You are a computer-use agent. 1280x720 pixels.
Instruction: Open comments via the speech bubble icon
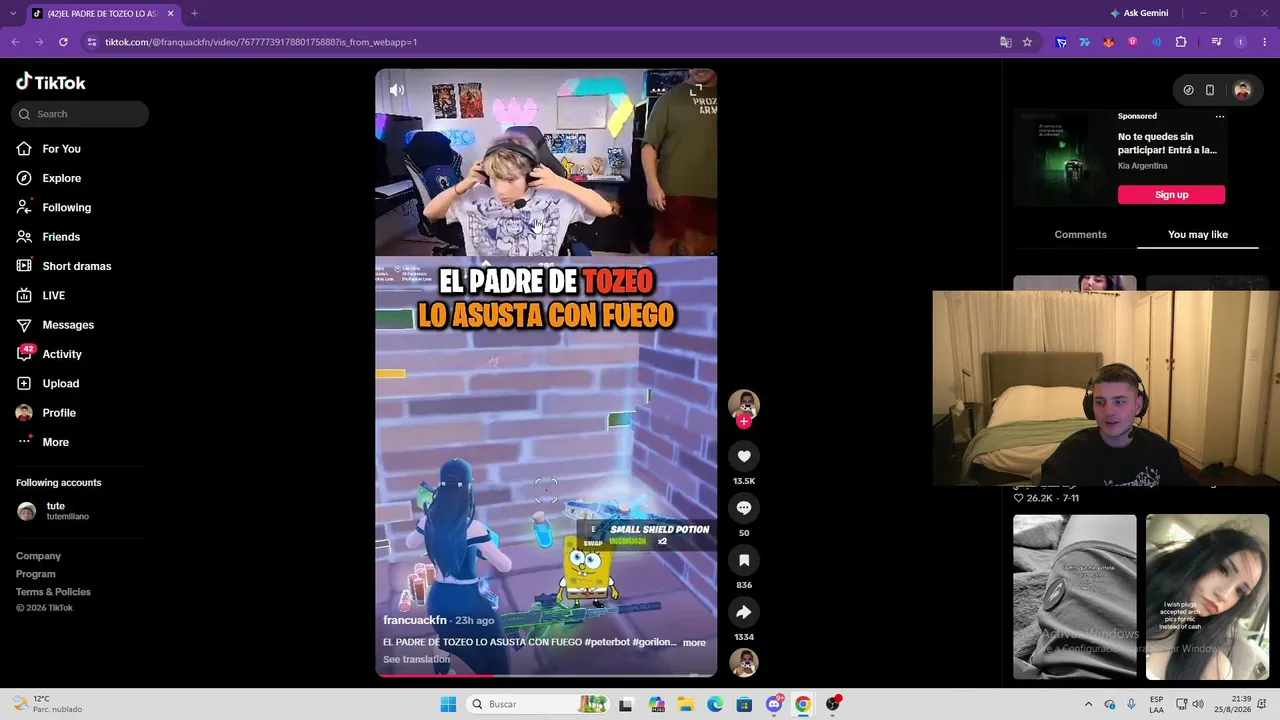point(744,508)
